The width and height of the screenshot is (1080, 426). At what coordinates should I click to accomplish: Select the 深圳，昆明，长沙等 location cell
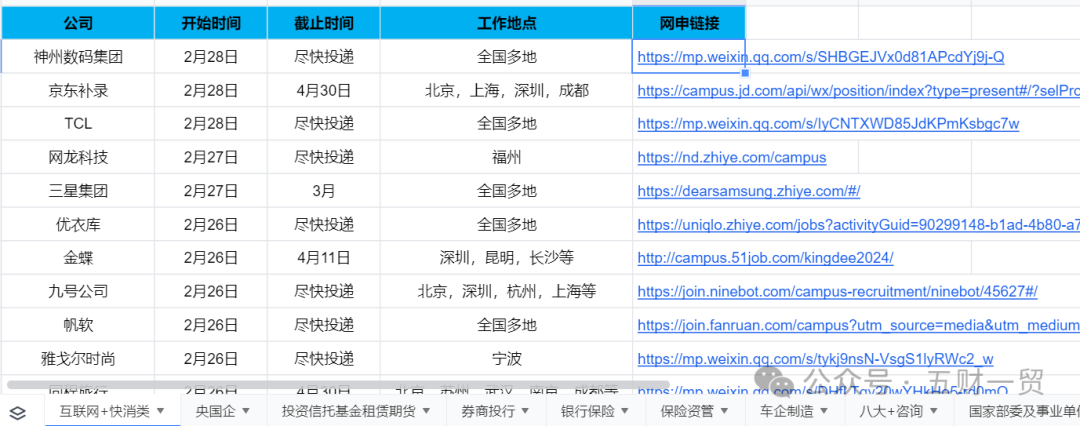click(x=506, y=258)
